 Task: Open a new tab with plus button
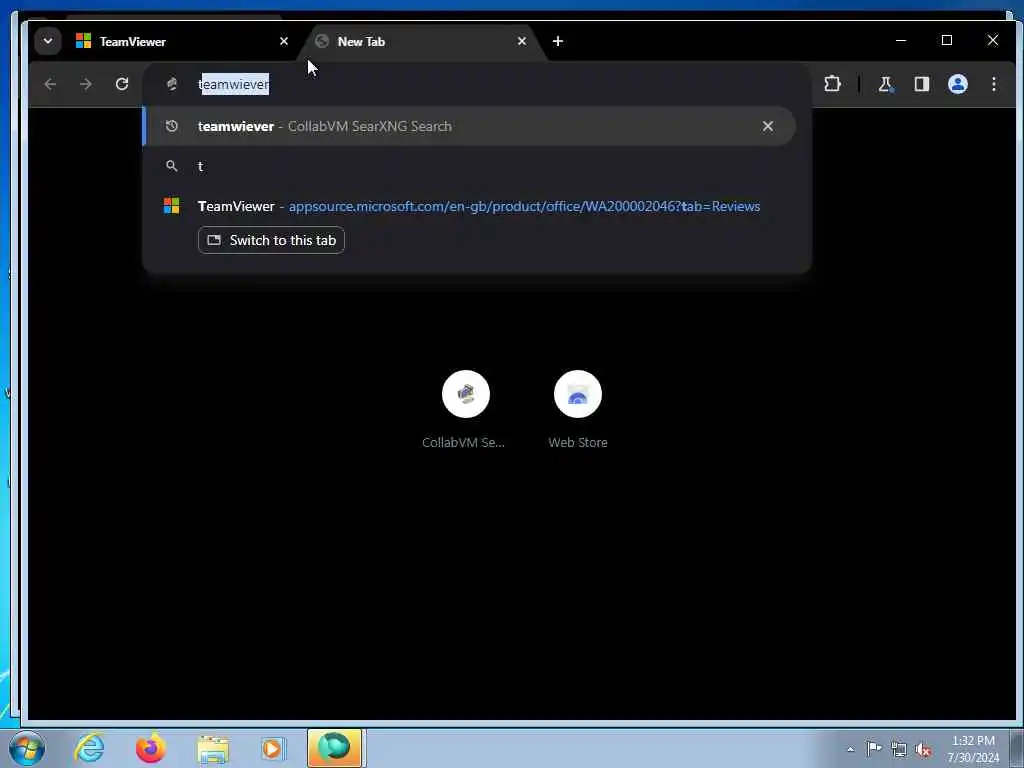(558, 41)
